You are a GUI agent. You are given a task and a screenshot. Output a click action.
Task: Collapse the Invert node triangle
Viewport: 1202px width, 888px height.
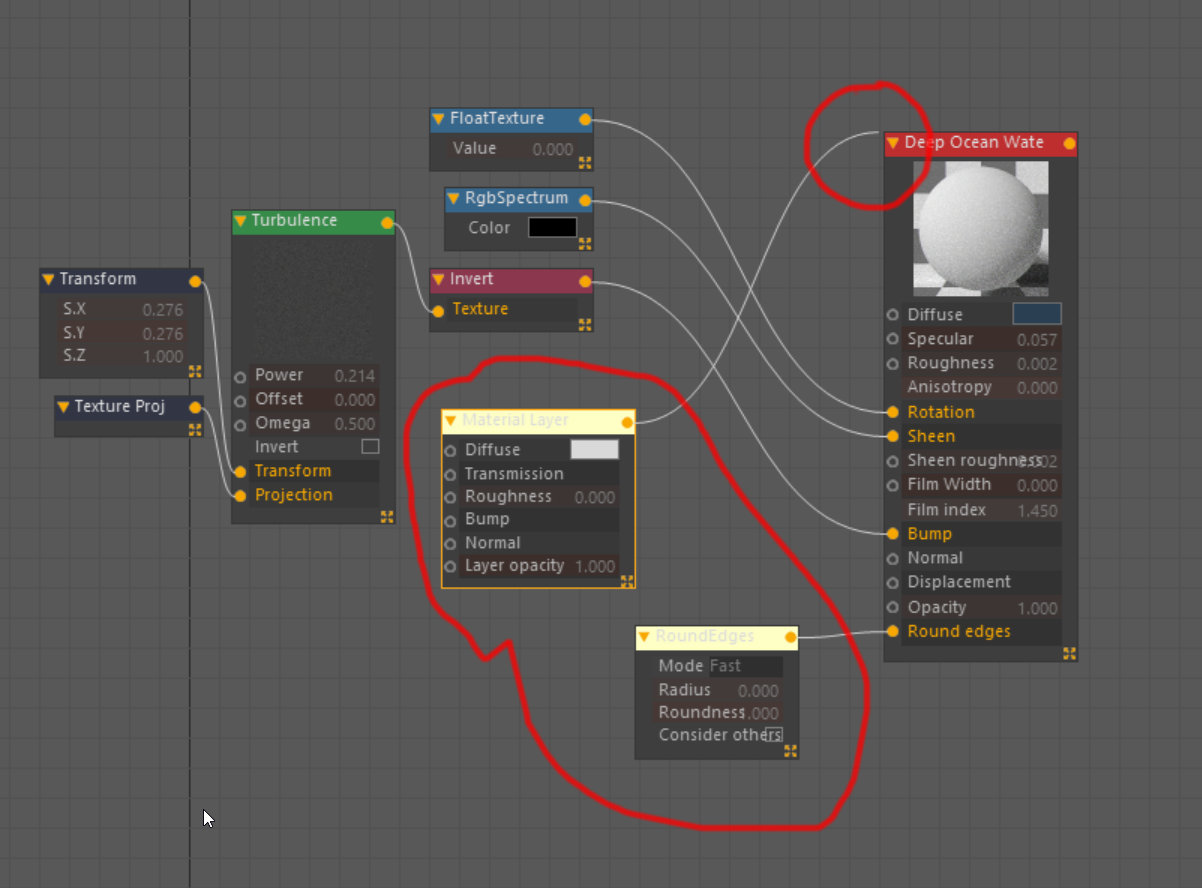(438, 280)
